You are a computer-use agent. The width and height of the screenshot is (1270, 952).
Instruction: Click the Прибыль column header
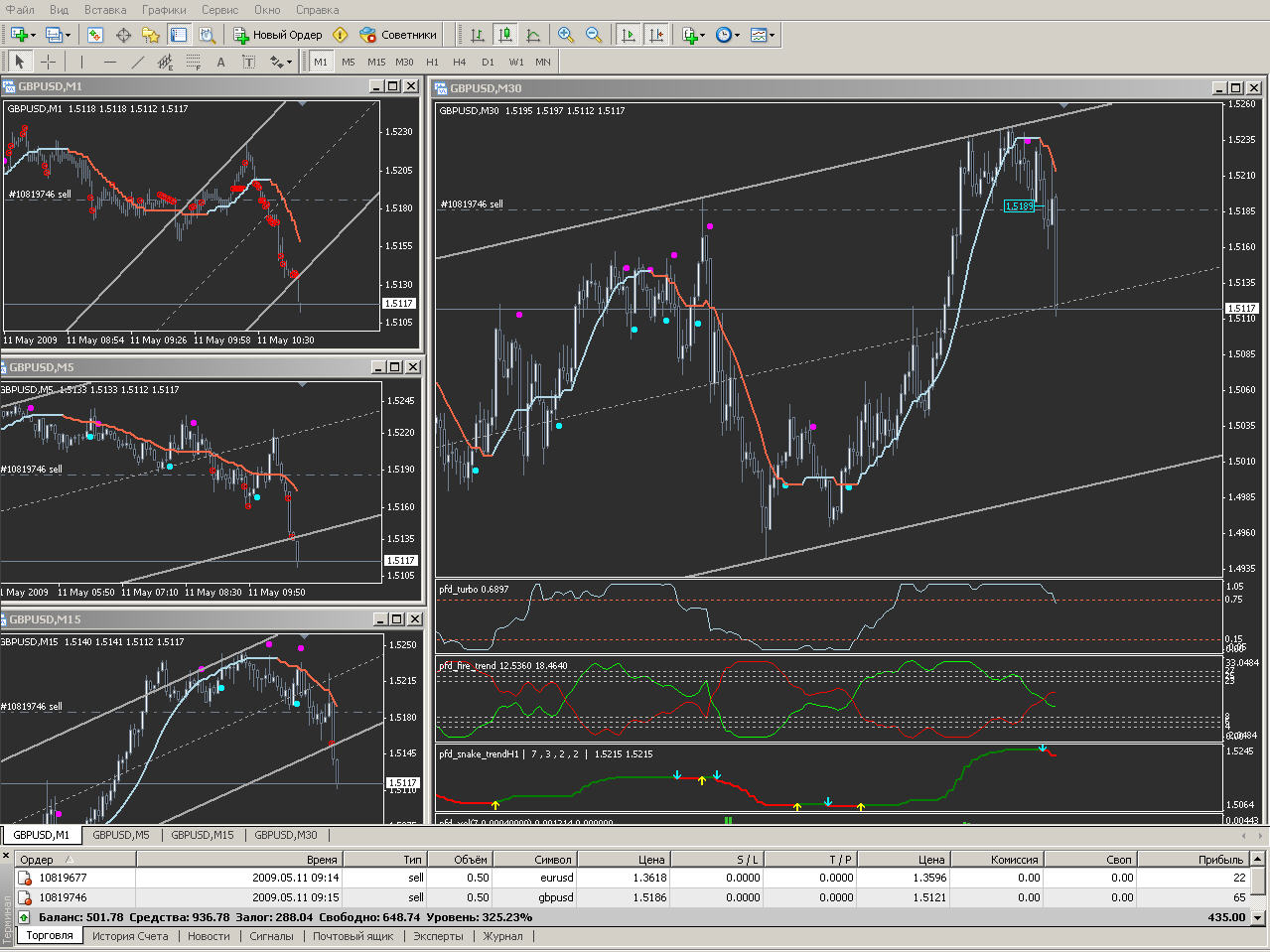[1192, 860]
